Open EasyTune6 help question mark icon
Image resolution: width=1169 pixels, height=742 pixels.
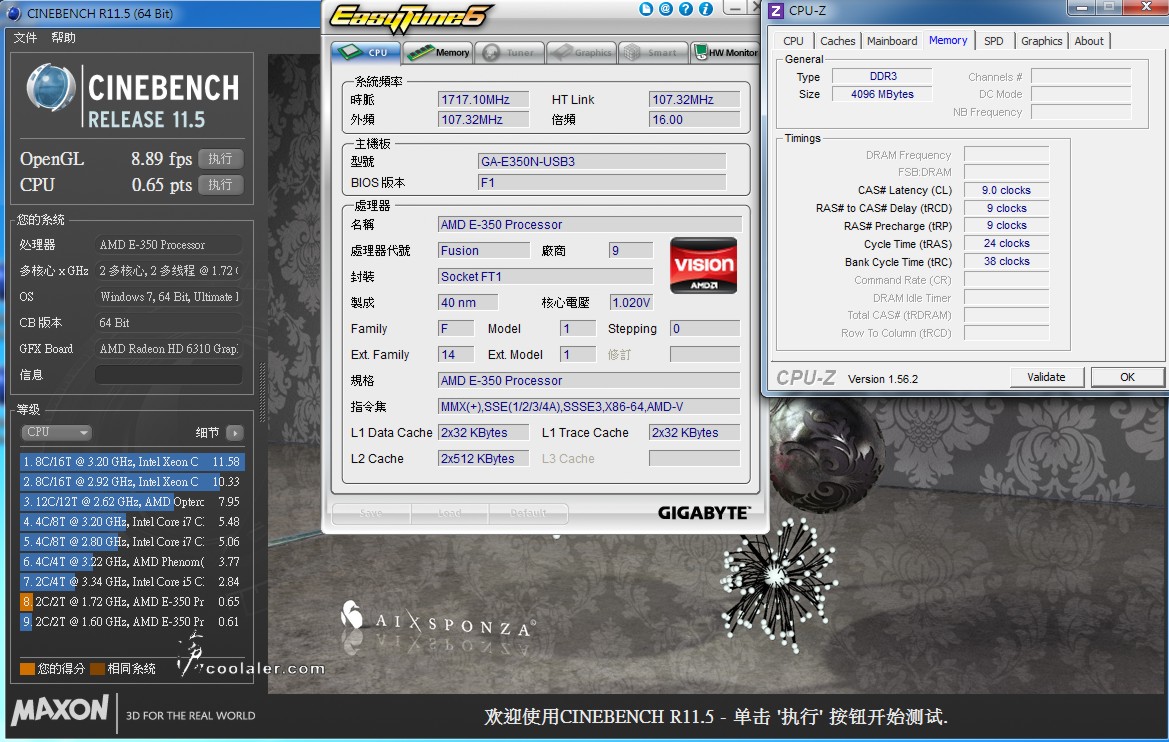(686, 9)
